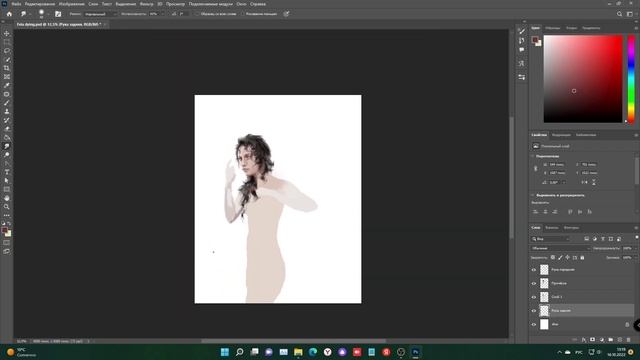The image size is (640, 360).
Task: Open smudge 'Режим' mode dropdown
Action: pos(100,14)
